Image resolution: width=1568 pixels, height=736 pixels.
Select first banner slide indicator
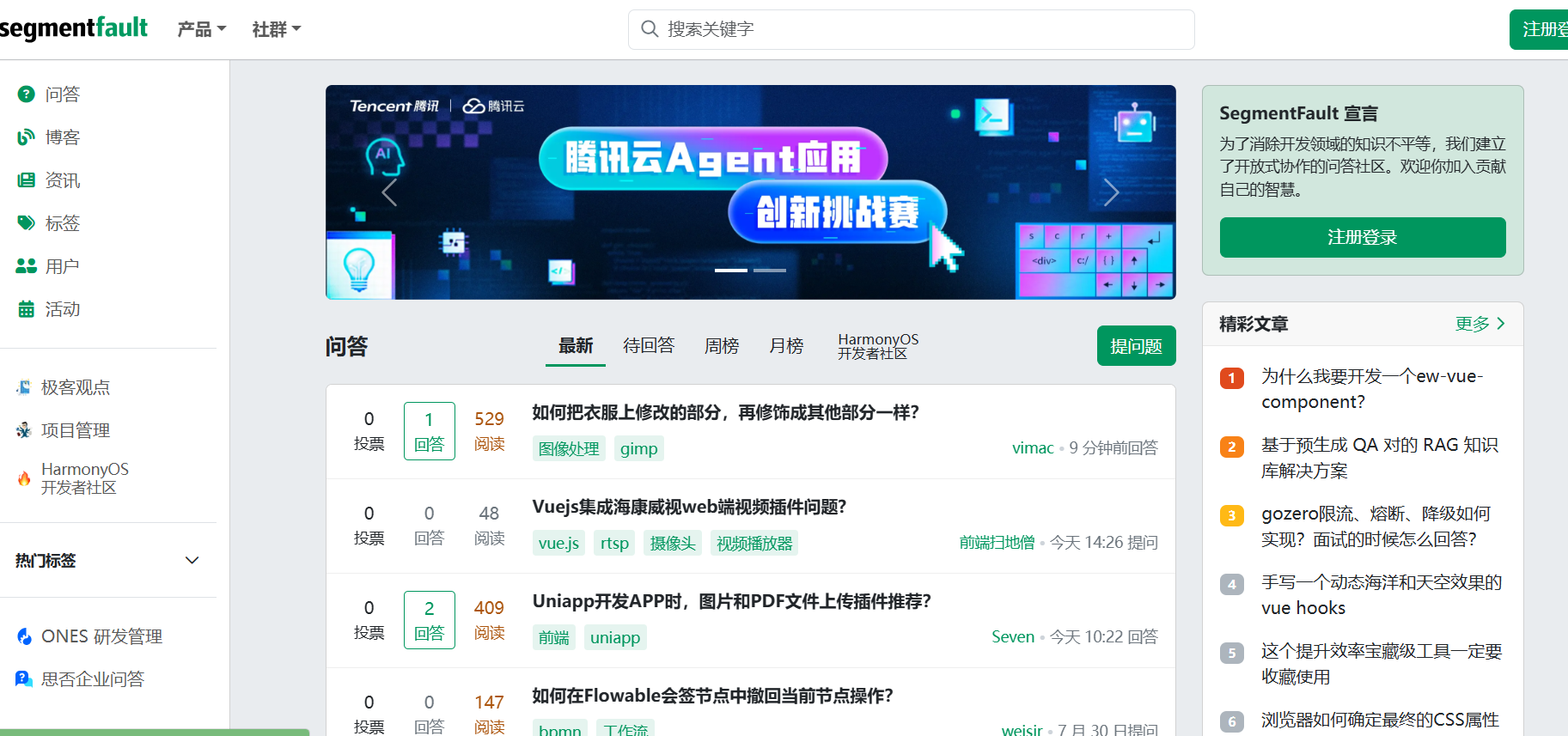click(731, 271)
